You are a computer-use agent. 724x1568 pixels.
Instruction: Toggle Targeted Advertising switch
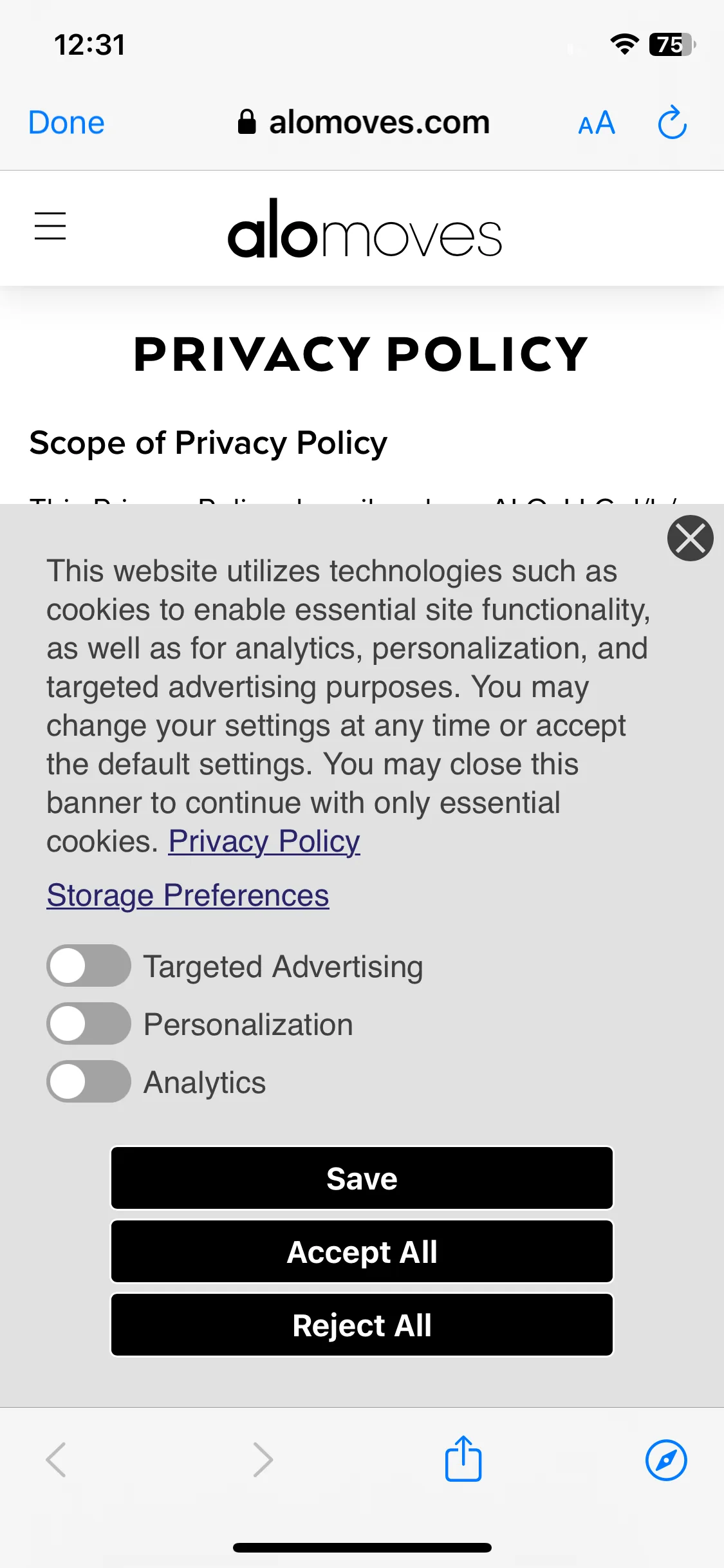(x=89, y=966)
